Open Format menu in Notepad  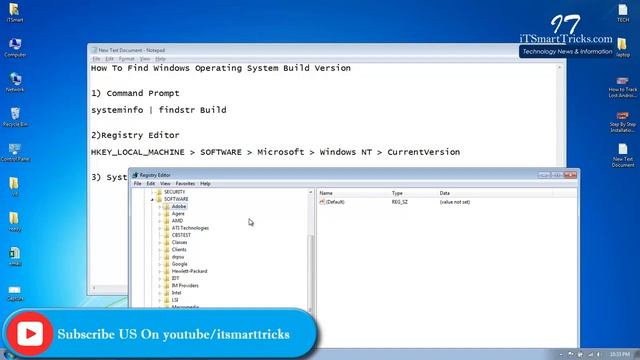(127, 59)
